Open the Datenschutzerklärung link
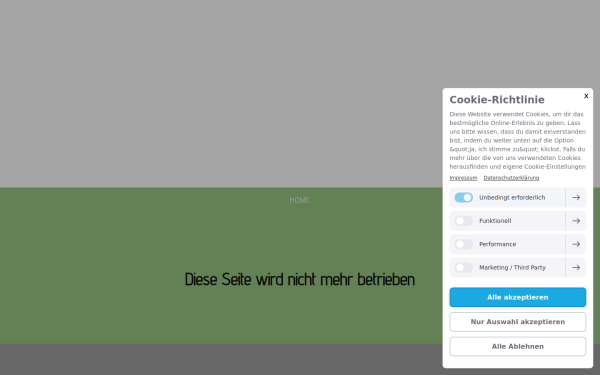Screen dimensions: 600x375 [511, 178]
